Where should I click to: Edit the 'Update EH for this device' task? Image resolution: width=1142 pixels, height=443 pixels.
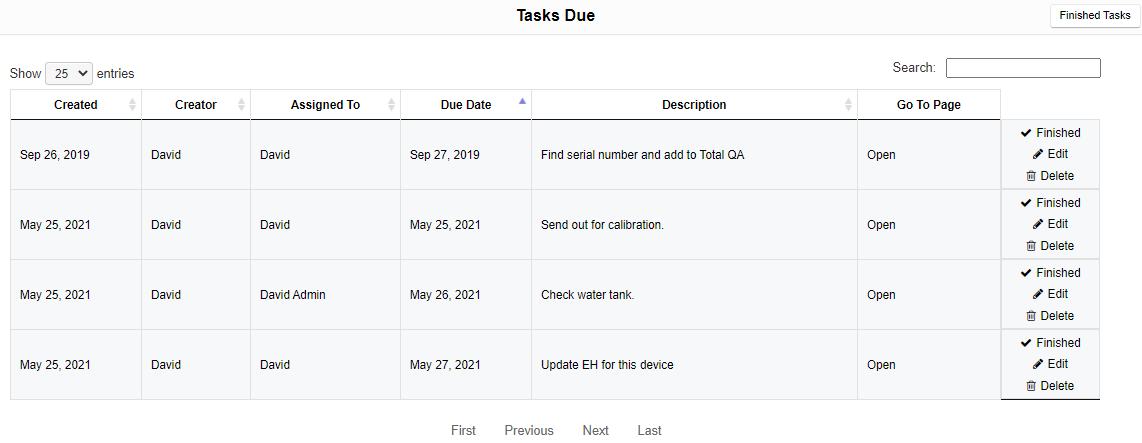1050,364
